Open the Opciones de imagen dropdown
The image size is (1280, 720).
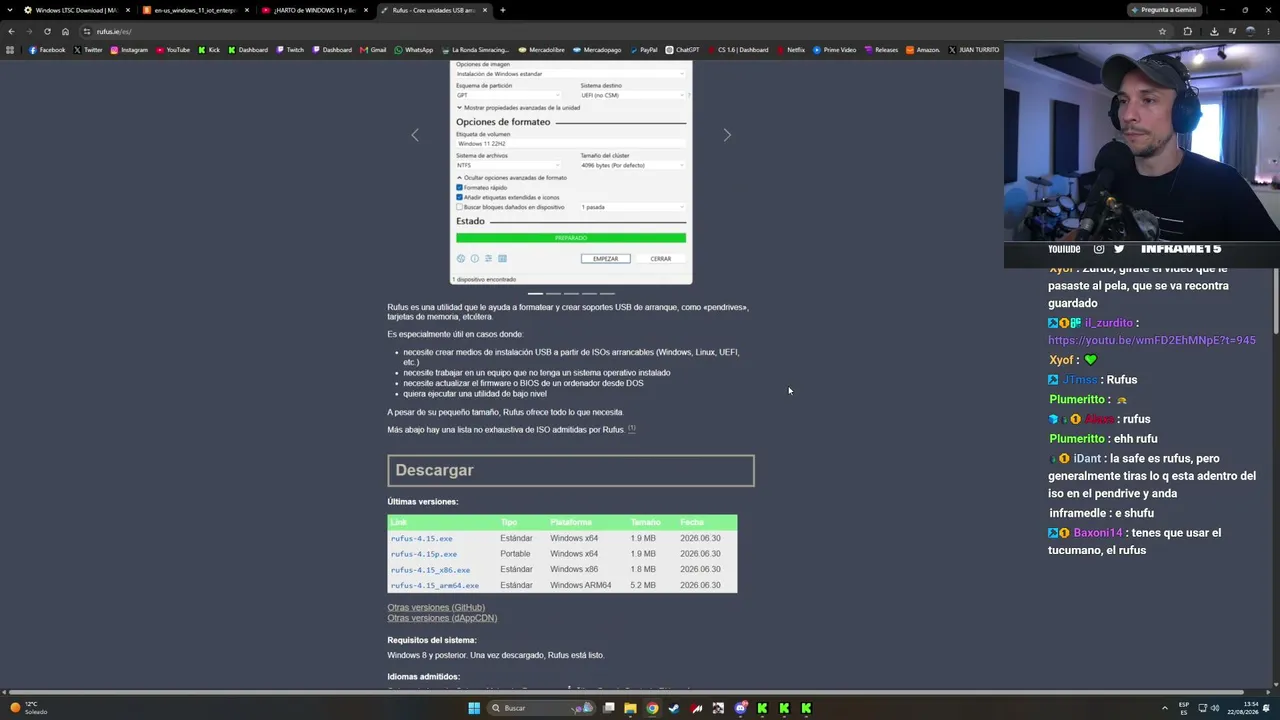click(x=571, y=74)
